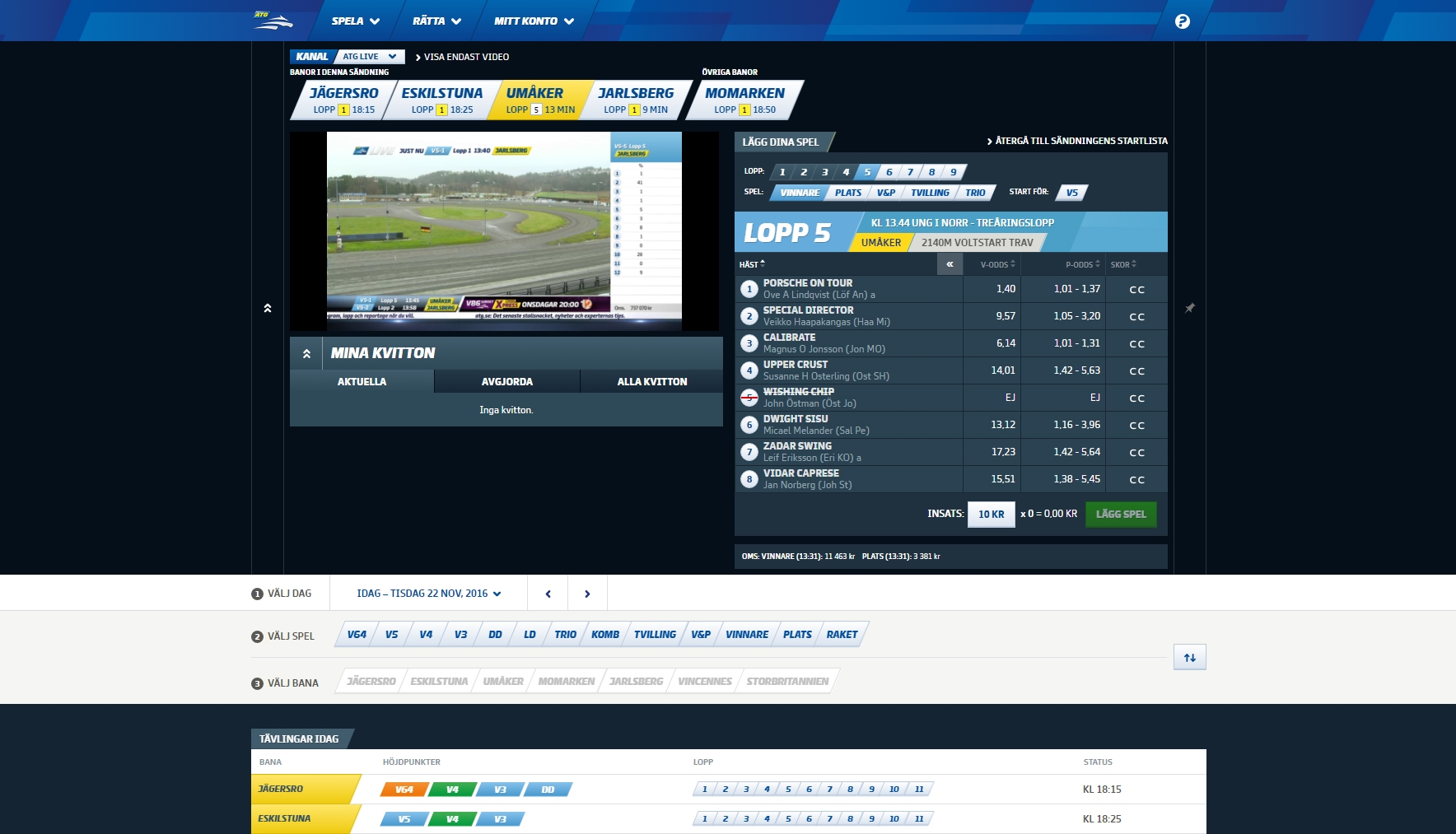Select horse number 8 Vidar Caprese
Image resolution: width=1456 pixels, height=834 pixels.
[749, 479]
